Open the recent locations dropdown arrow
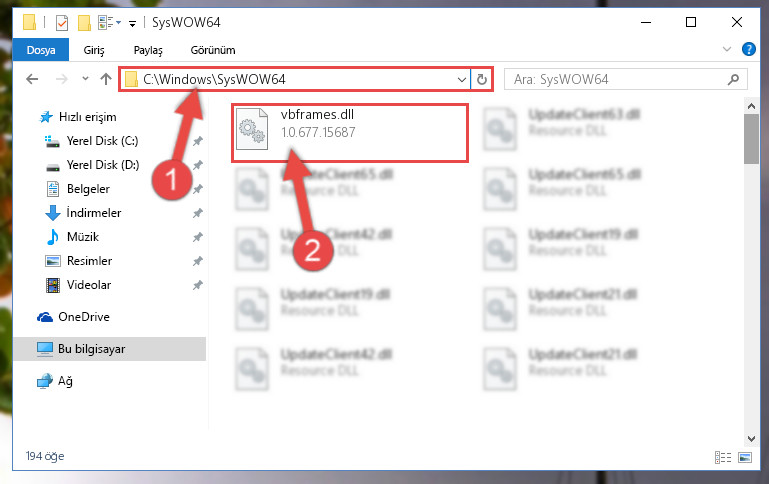 [x=85, y=79]
